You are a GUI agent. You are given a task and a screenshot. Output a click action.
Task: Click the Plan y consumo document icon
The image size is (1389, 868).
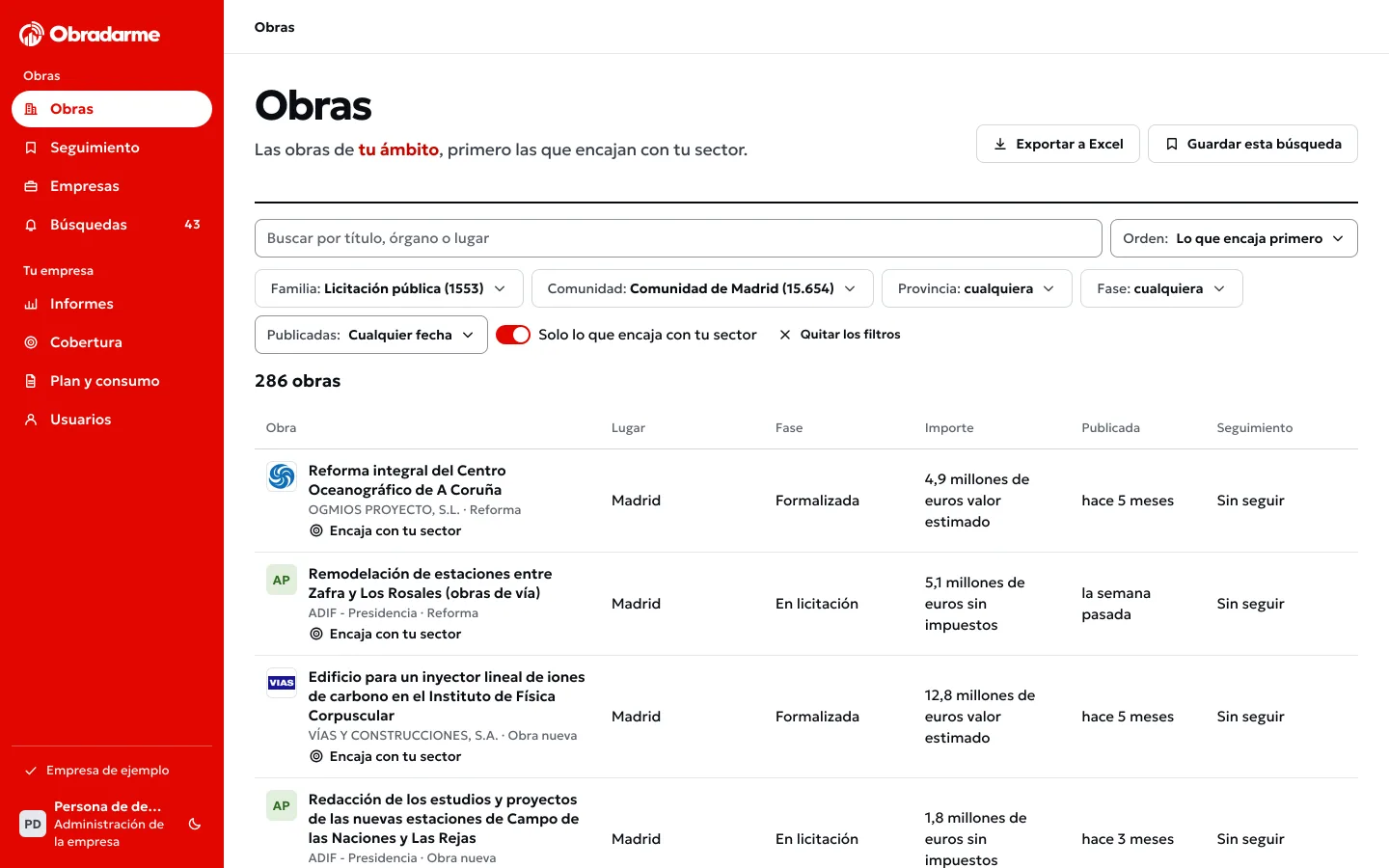31,381
